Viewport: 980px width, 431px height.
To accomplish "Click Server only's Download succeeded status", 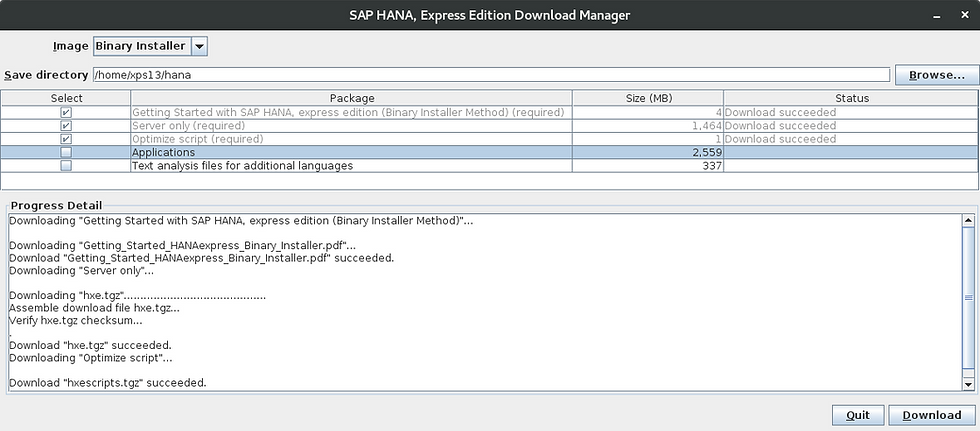I will (781, 126).
